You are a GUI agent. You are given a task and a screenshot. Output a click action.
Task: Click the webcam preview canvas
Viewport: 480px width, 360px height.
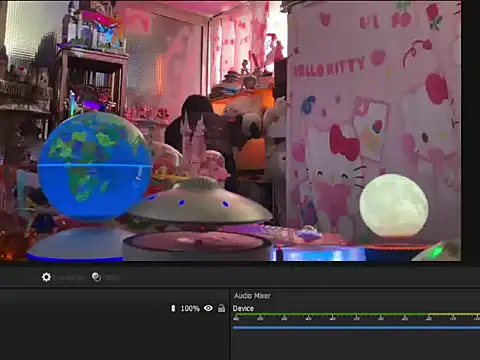[x=231, y=131]
